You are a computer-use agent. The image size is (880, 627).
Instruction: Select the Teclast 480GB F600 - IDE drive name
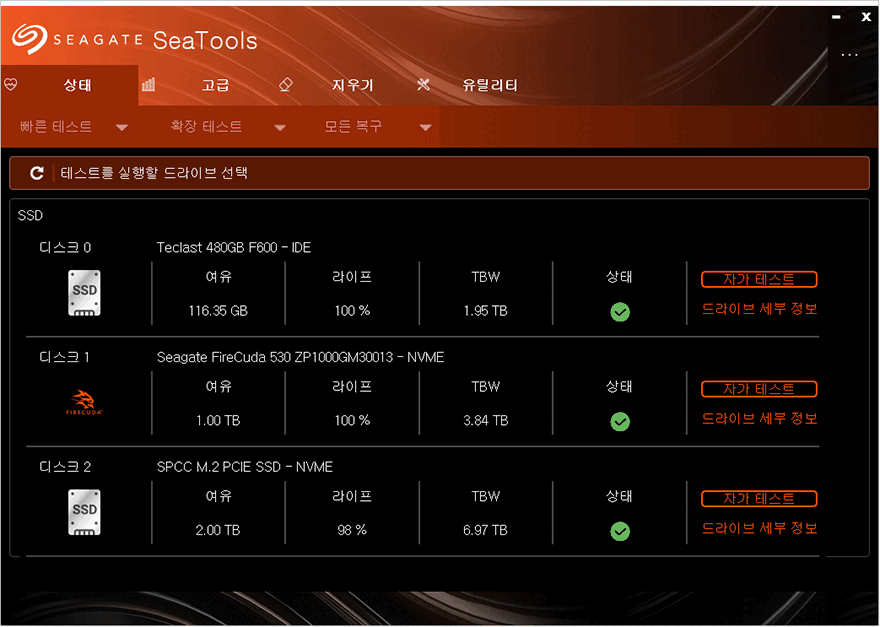pos(233,248)
